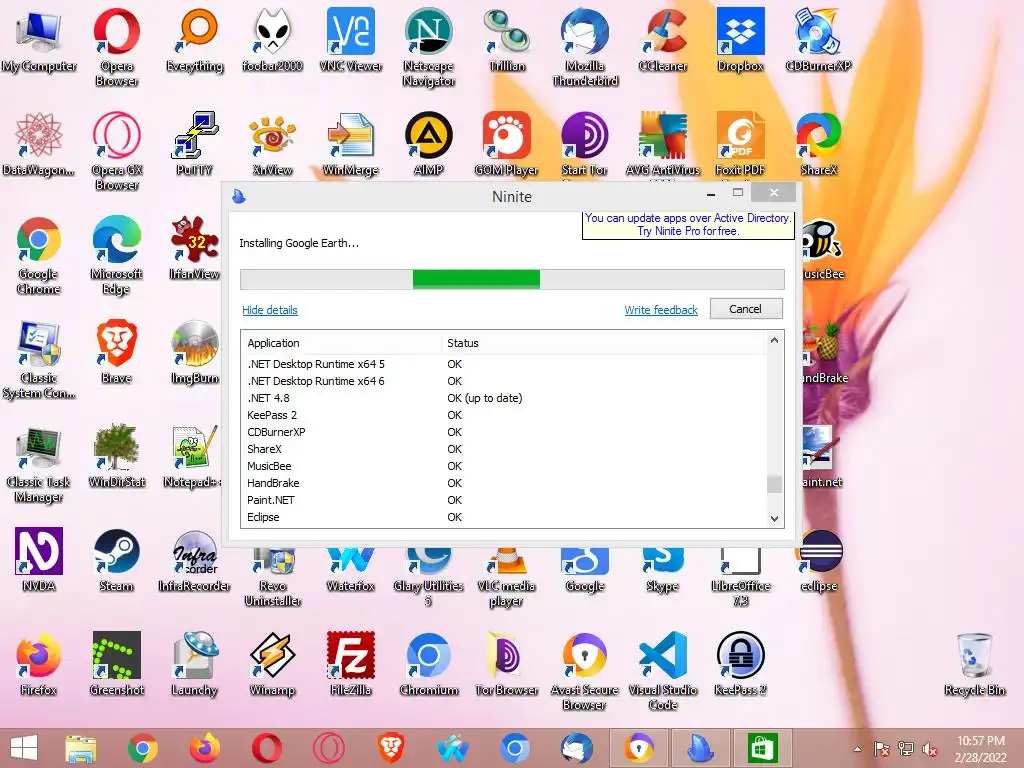1024x768 pixels.
Task: Cancel the Ninite installation
Action: [746, 309]
